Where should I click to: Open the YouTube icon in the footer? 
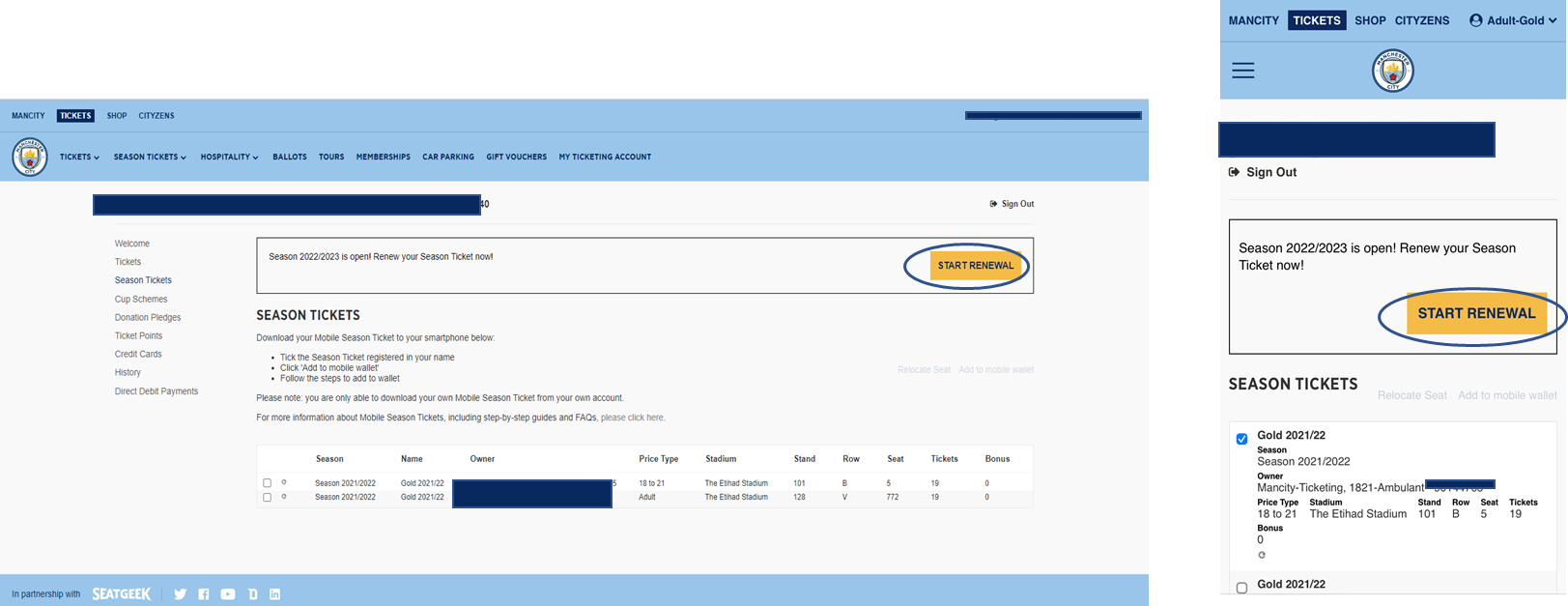[228, 594]
